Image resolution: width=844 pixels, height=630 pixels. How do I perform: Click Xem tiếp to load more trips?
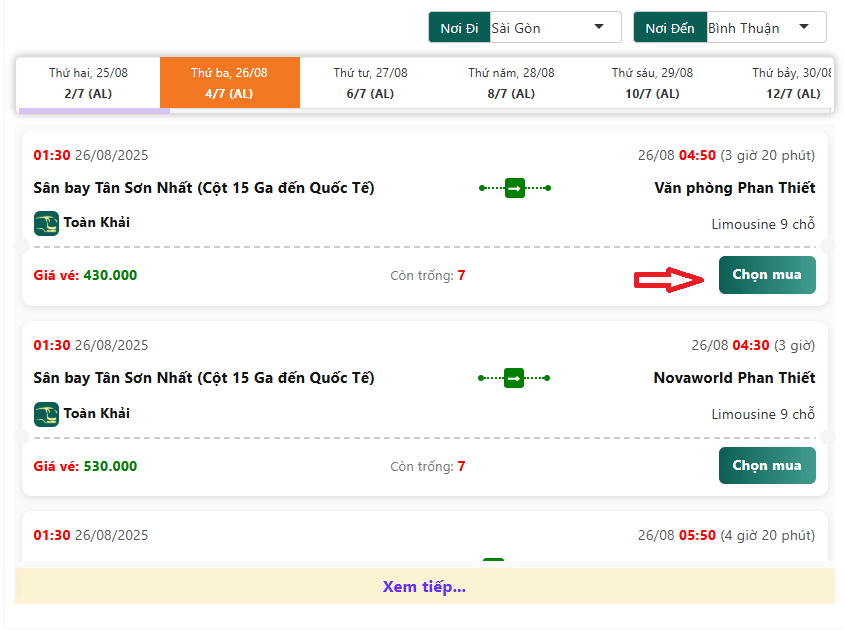coord(424,587)
